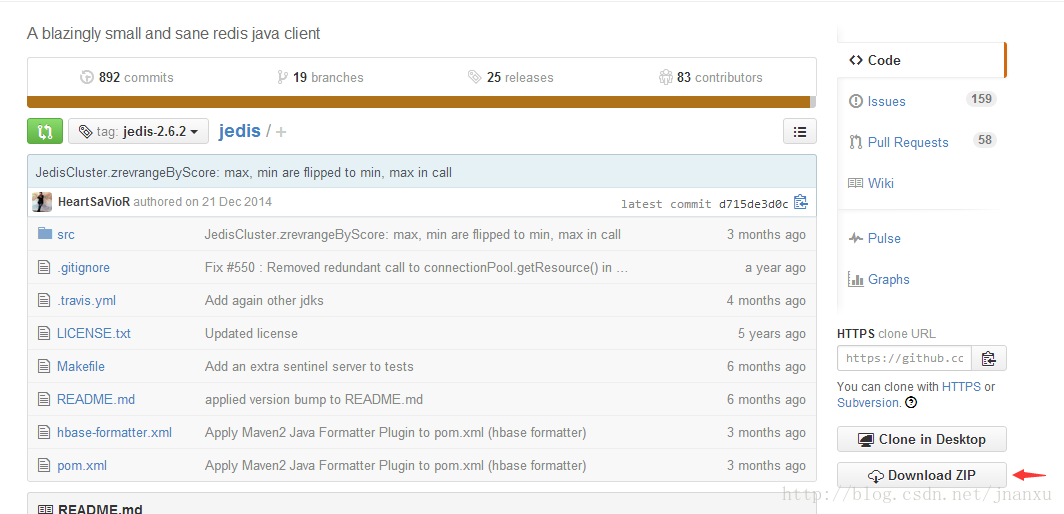Open the Issues tab

point(886,101)
